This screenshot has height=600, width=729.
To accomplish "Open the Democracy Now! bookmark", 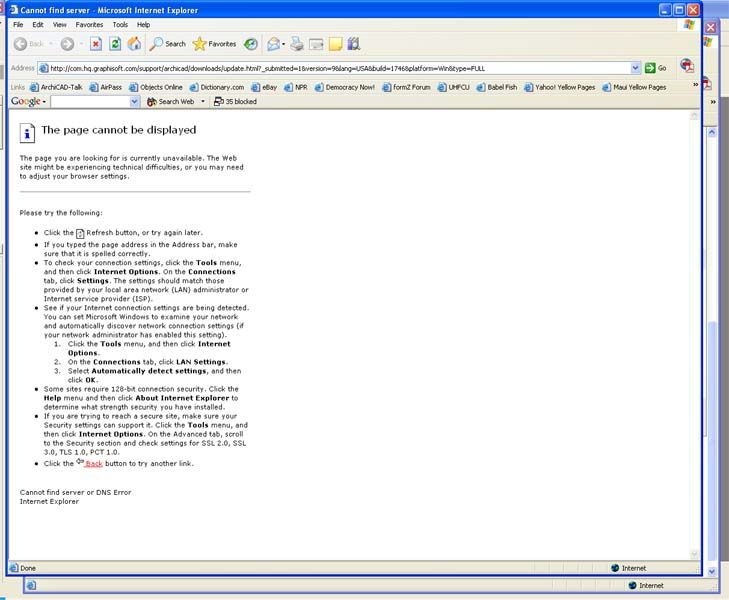I will click(x=345, y=87).
